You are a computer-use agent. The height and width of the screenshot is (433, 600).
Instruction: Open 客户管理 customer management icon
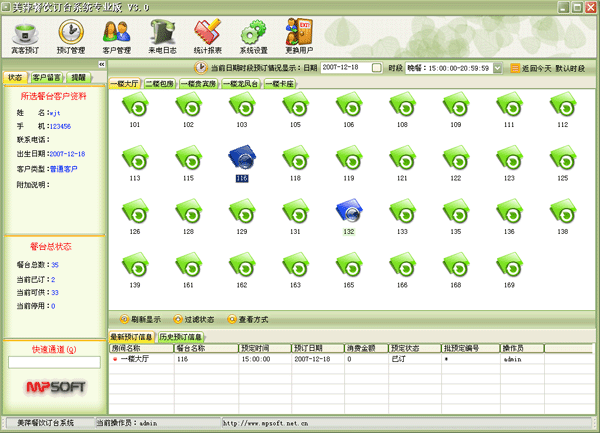(117, 35)
